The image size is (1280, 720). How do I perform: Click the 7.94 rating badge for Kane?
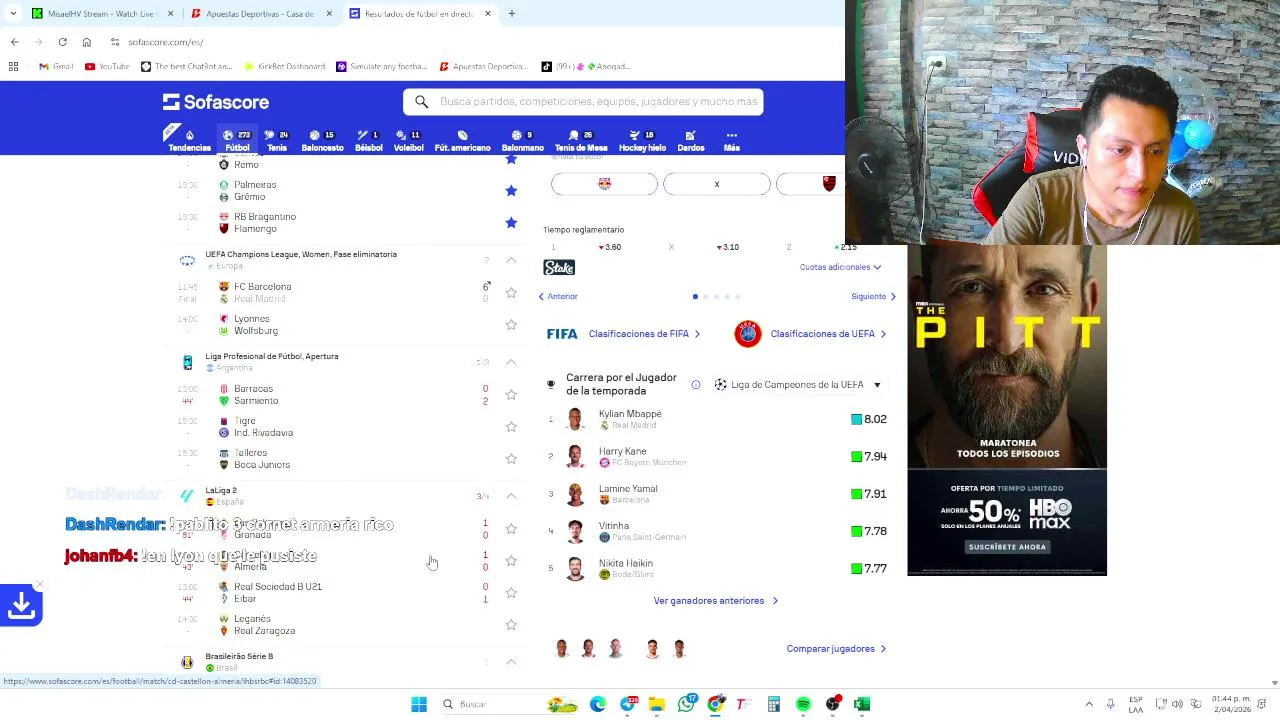tap(869, 457)
